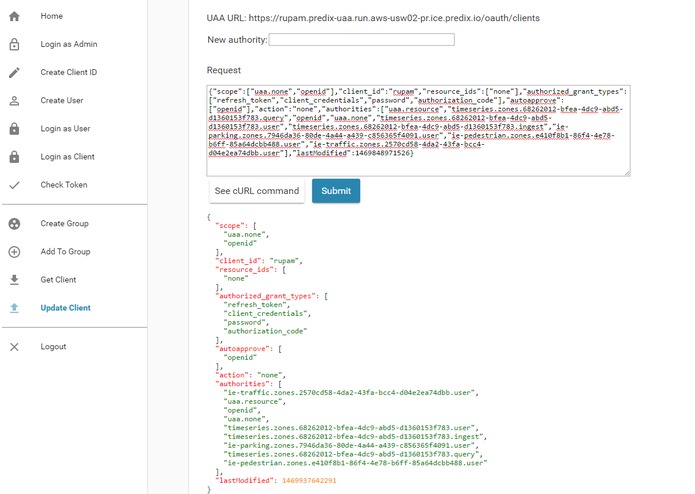Screen dimensions: 695x494
Task: Click "uaa.resource" authority in response
Action: 255,402
